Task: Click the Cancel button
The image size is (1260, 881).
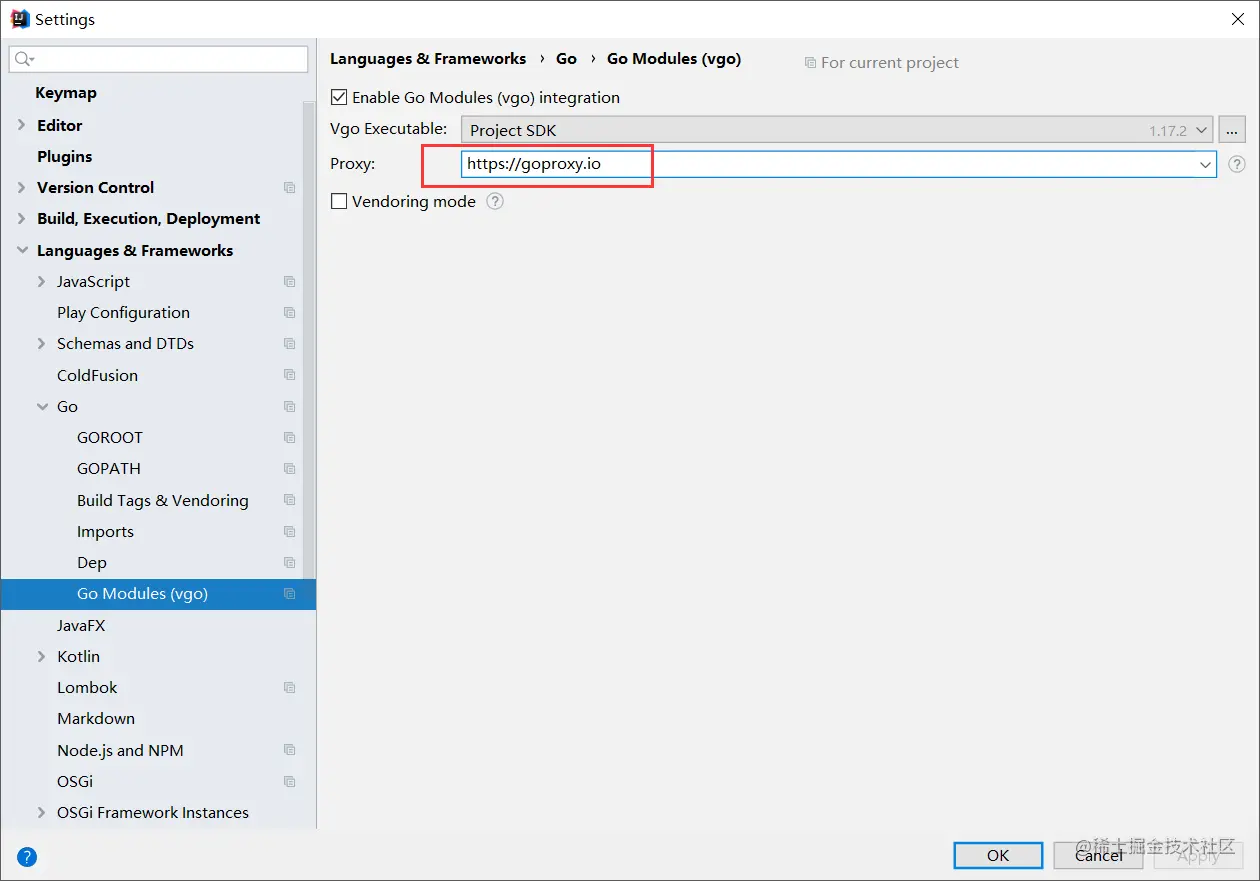Action: click(1098, 855)
